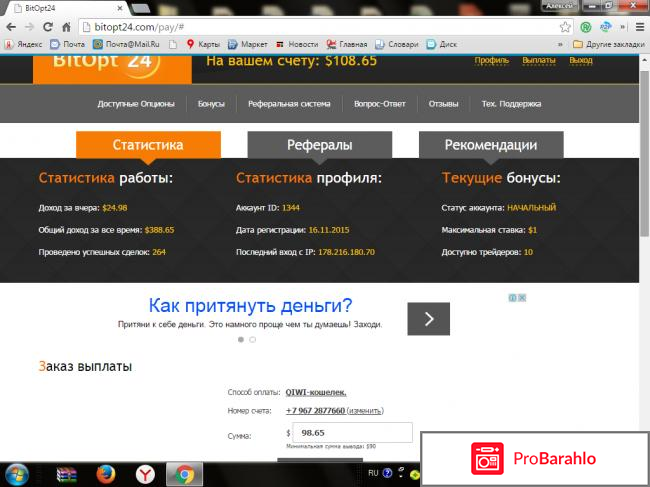Viewport: 650px width, 487px height.
Task: Click total income value $388.65
Action: [160, 230]
